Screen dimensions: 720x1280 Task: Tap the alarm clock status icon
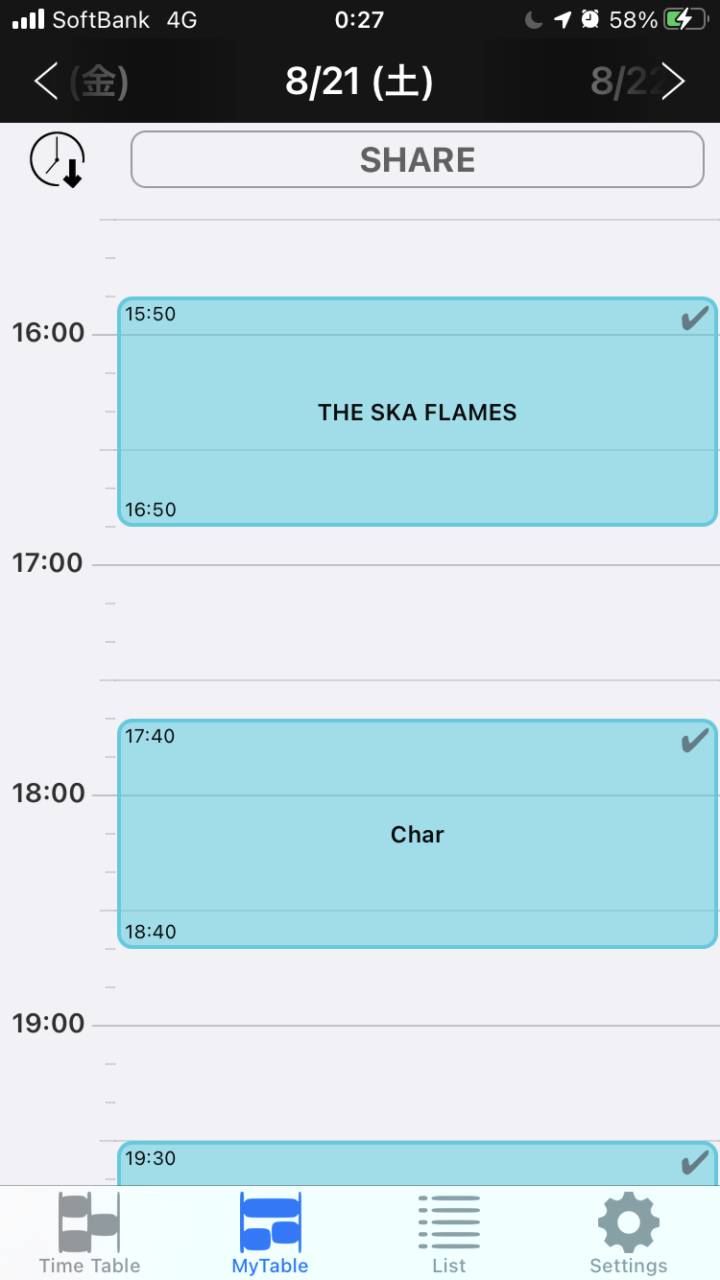coord(590,19)
